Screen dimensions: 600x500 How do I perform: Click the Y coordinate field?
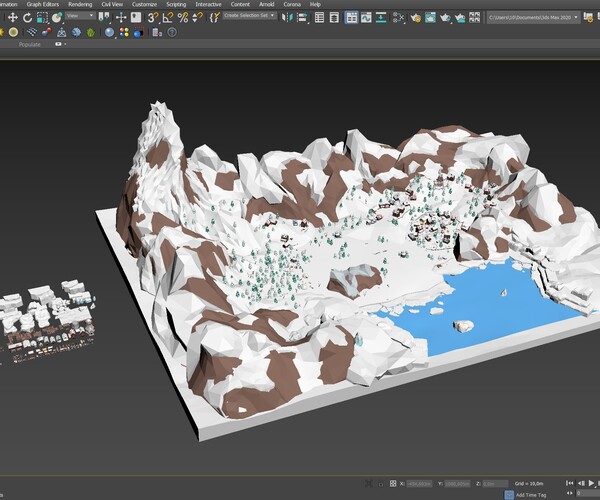tap(457, 484)
